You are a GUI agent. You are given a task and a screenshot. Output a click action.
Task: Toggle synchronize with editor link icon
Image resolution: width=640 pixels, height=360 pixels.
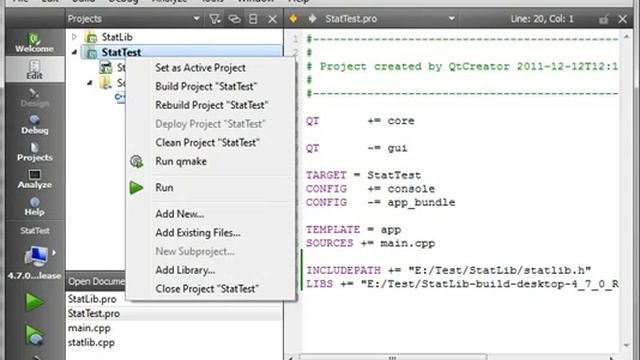[234, 19]
